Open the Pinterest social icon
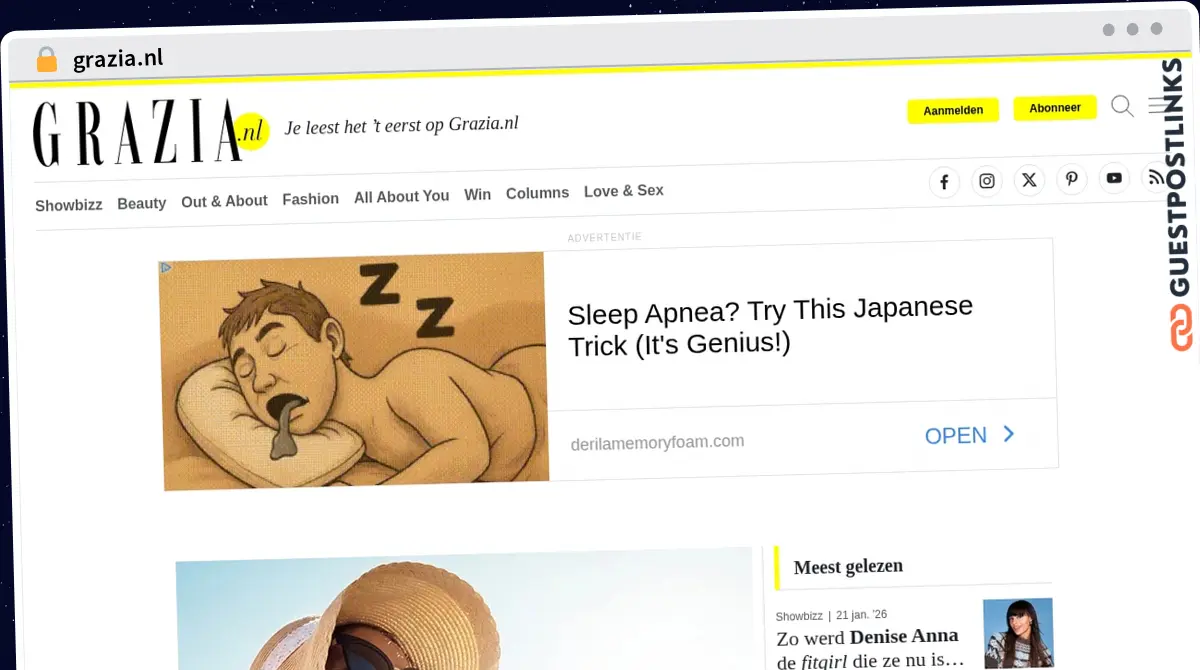Image resolution: width=1200 pixels, height=670 pixels. (x=1071, y=179)
